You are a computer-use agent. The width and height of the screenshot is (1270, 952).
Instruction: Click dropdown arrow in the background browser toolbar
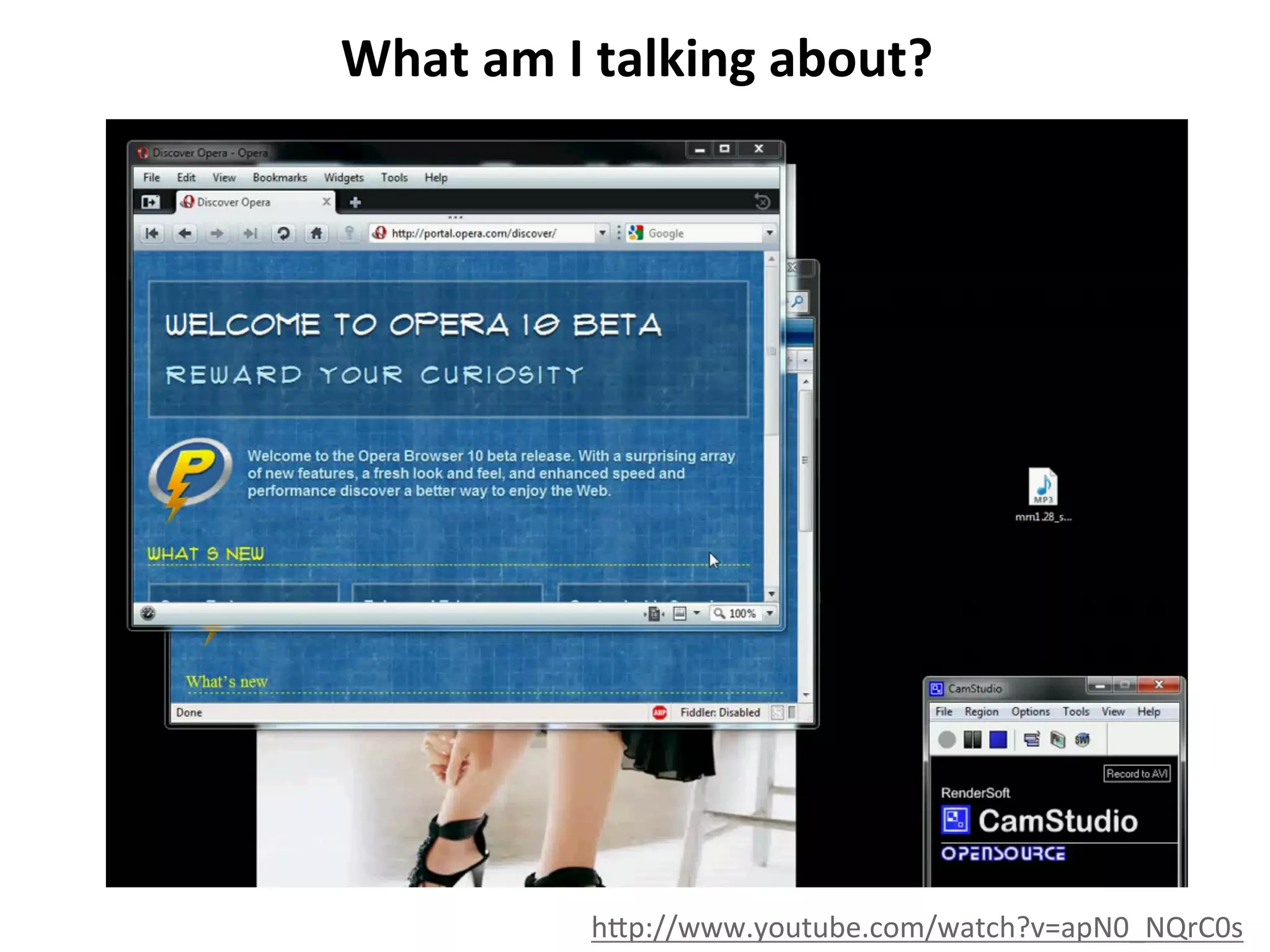coord(805,361)
